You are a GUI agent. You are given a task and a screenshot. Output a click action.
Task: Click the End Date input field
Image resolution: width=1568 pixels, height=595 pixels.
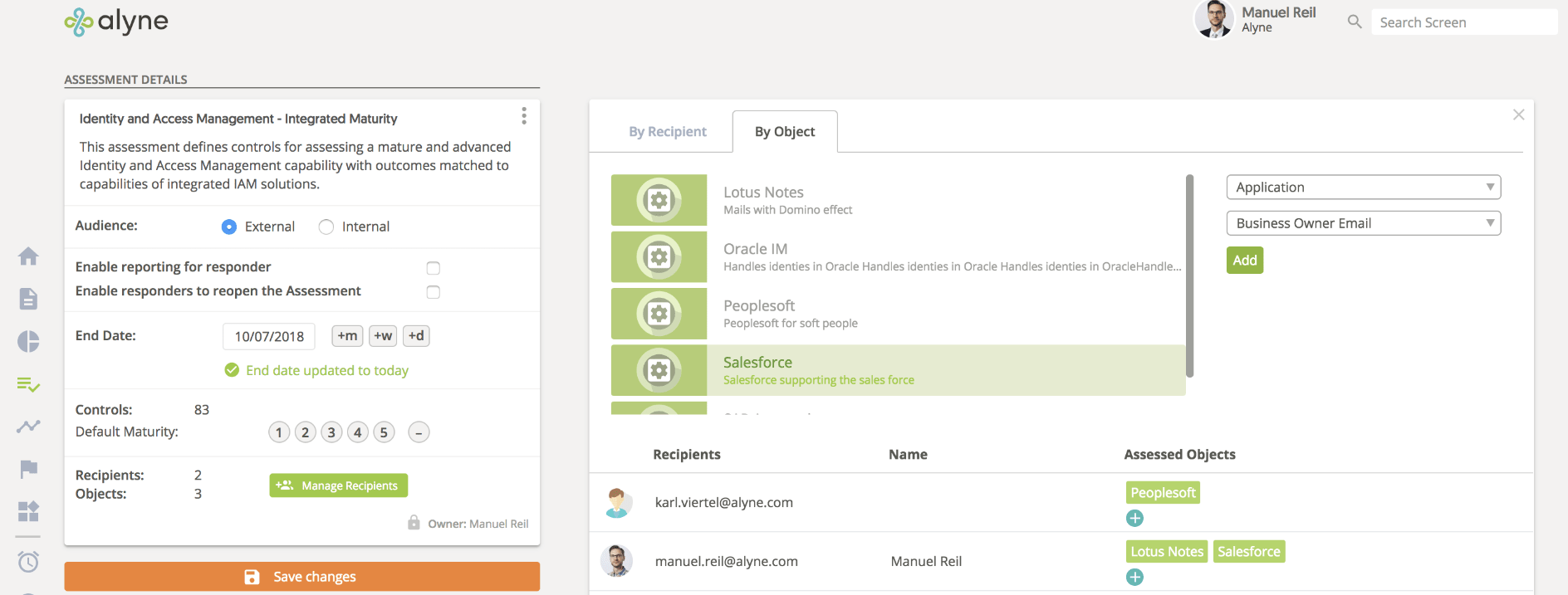tap(269, 336)
